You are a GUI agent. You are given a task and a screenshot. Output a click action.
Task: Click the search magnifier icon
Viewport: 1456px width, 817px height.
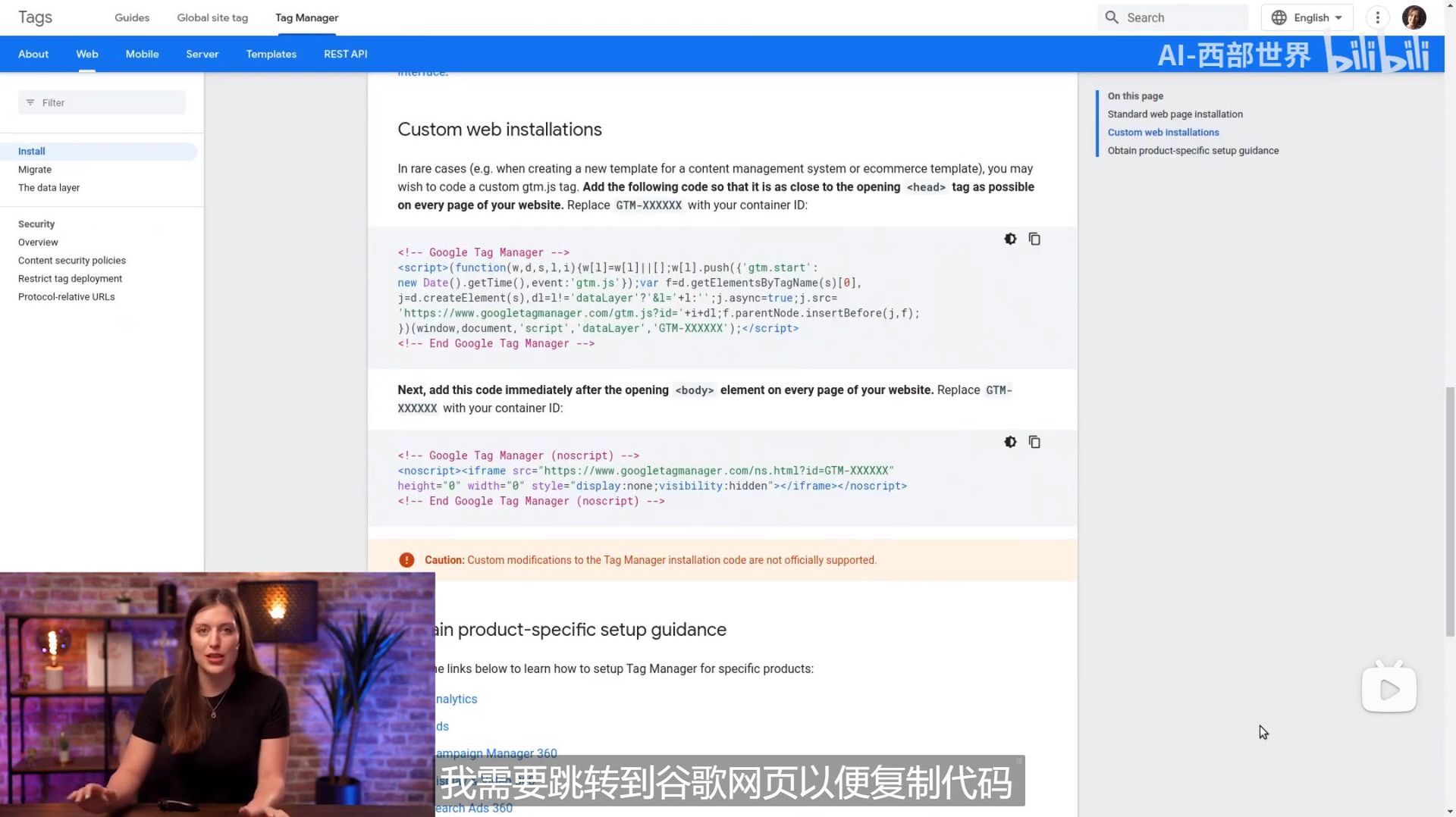click(1112, 17)
